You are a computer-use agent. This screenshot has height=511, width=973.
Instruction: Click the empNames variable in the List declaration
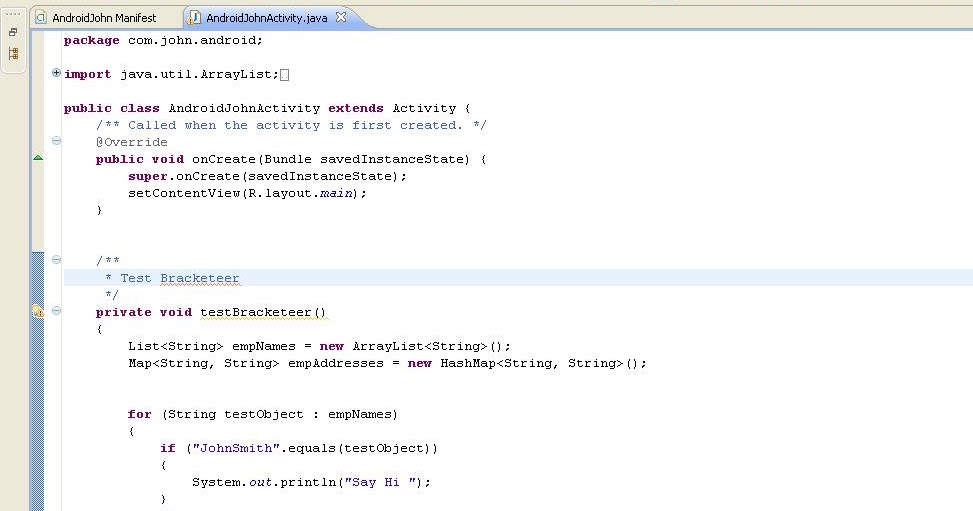[264, 346]
